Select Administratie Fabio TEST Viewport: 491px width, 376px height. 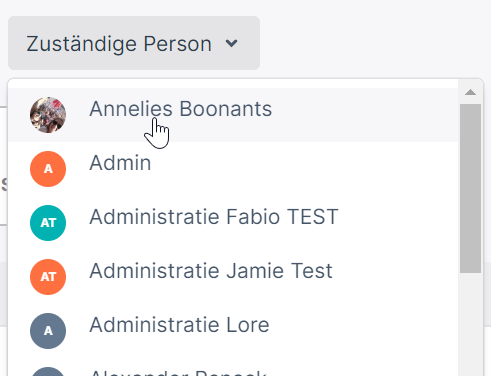click(x=233, y=223)
